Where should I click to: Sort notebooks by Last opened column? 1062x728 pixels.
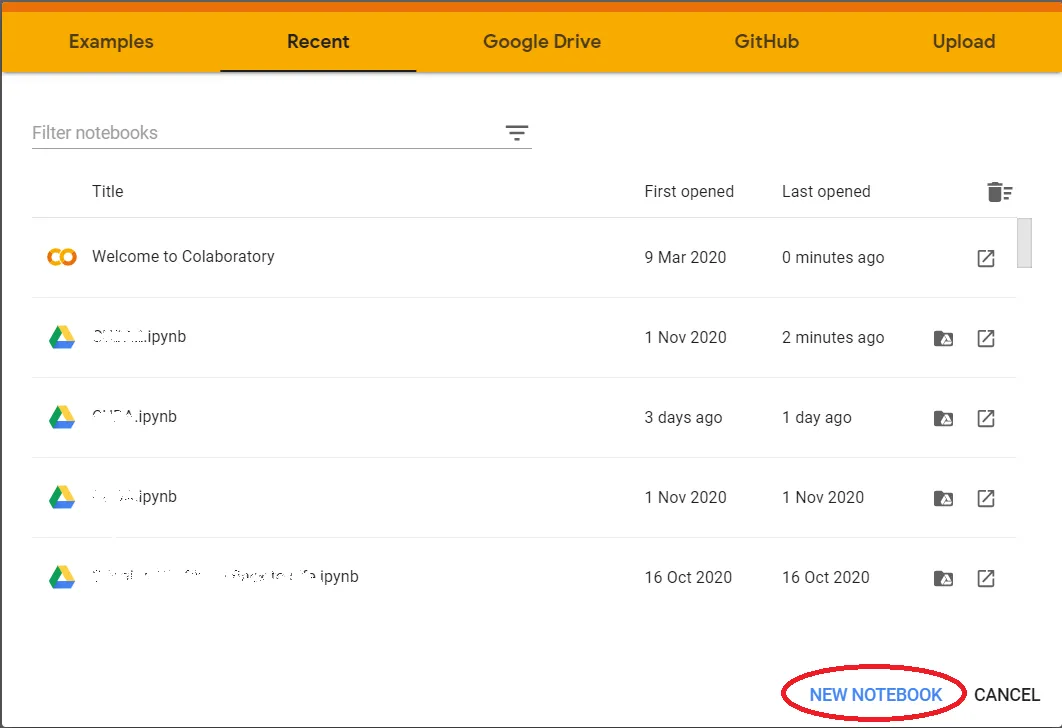coord(826,191)
